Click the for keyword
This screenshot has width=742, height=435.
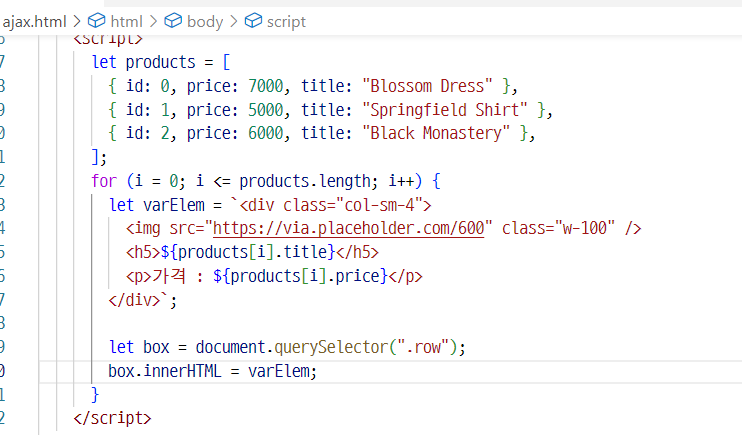(x=104, y=181)
